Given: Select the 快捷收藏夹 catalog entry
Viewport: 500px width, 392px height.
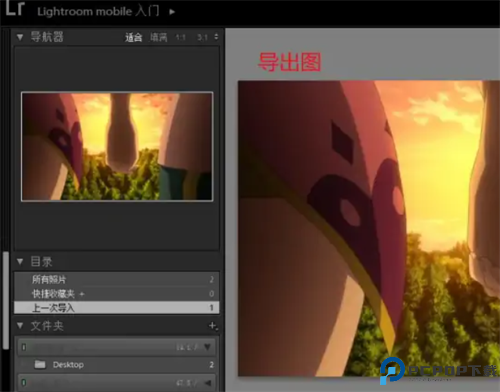Looking at the screenshot, I should 117,294.
